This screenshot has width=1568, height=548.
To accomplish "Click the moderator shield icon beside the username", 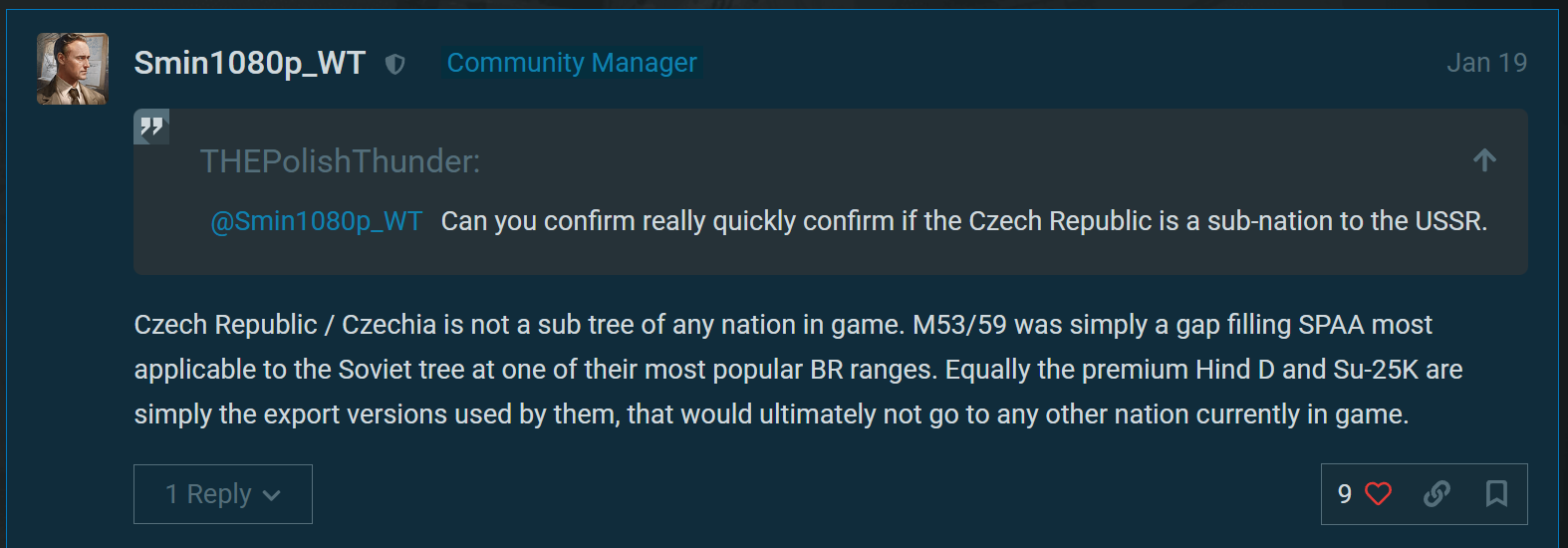I will pos(395,64).
